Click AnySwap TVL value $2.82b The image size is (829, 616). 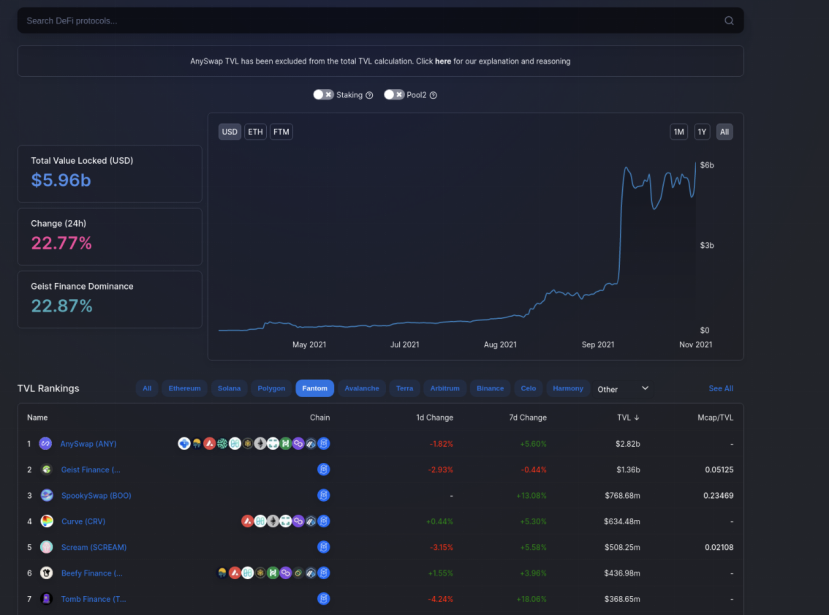coord(628,444)
